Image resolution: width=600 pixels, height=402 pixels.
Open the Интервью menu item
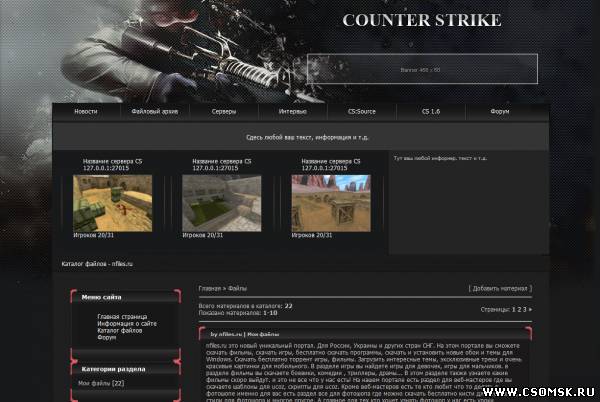point(293,112)
